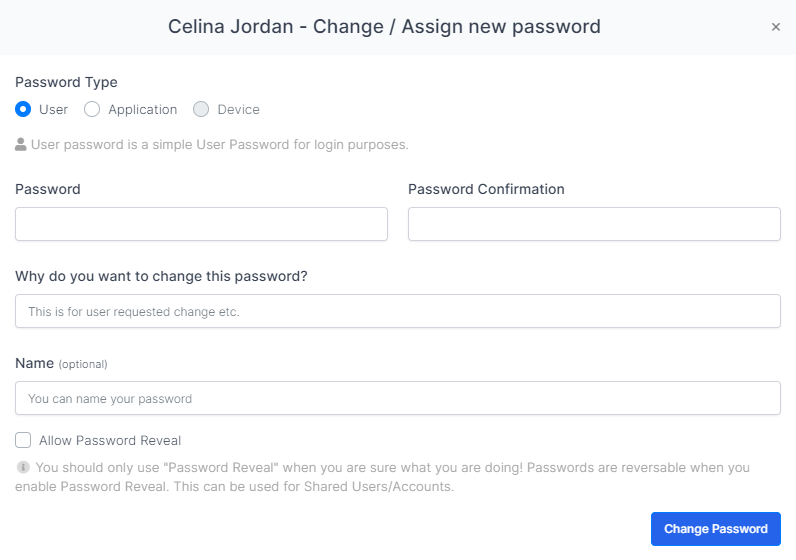Image resolution: width=796 pixels, height=560 pixels.
Task: Focus the optional Name input field
Action: coord(398,398)
